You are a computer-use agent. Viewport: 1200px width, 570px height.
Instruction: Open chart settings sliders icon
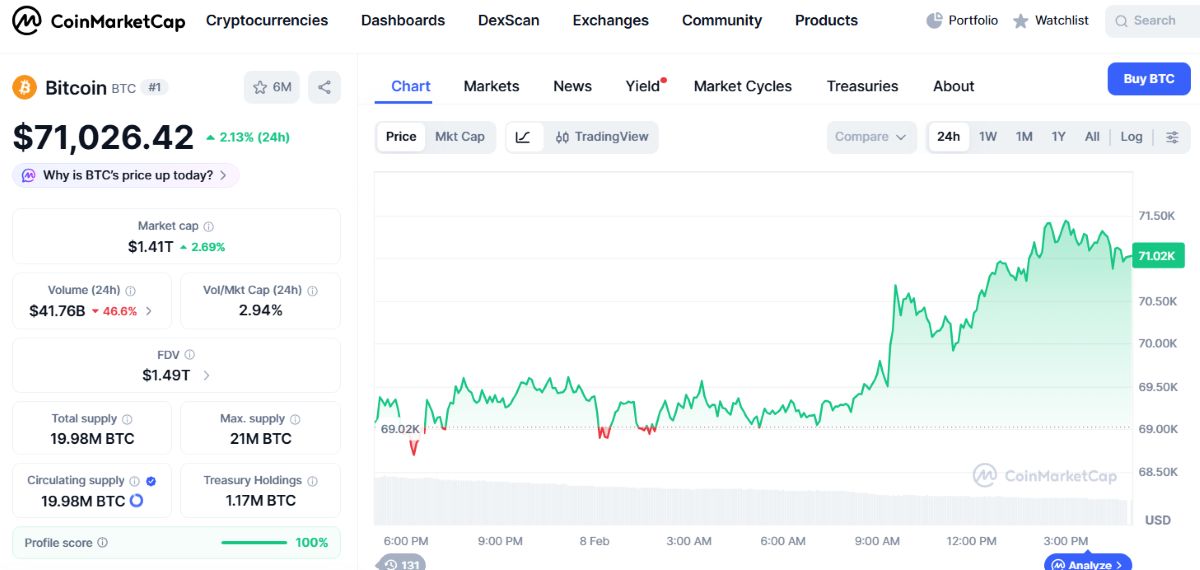pos(1172,137)
